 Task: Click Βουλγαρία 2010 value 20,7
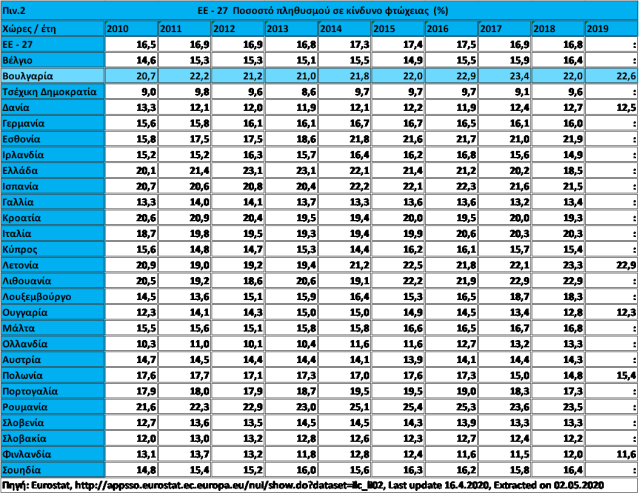[130, 76]
